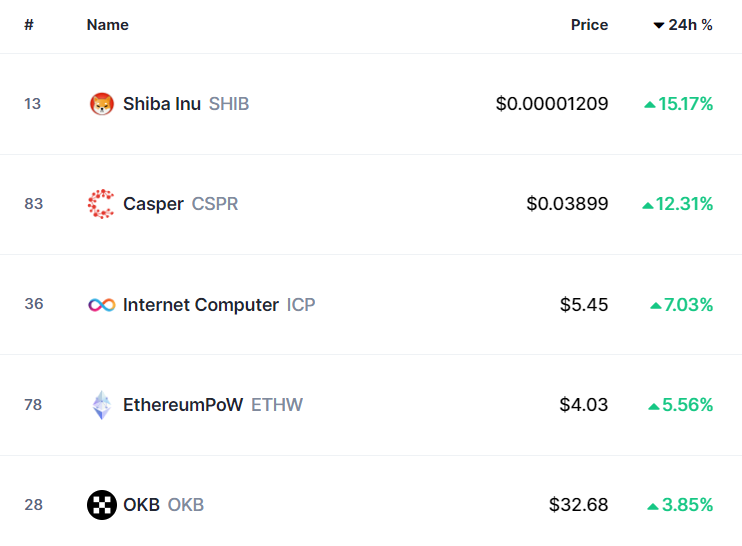Click the red Casper logo icon
Image resolution: width=742 pixels, height=546 pixels.
pyautogui.click(x=101, y=204)
